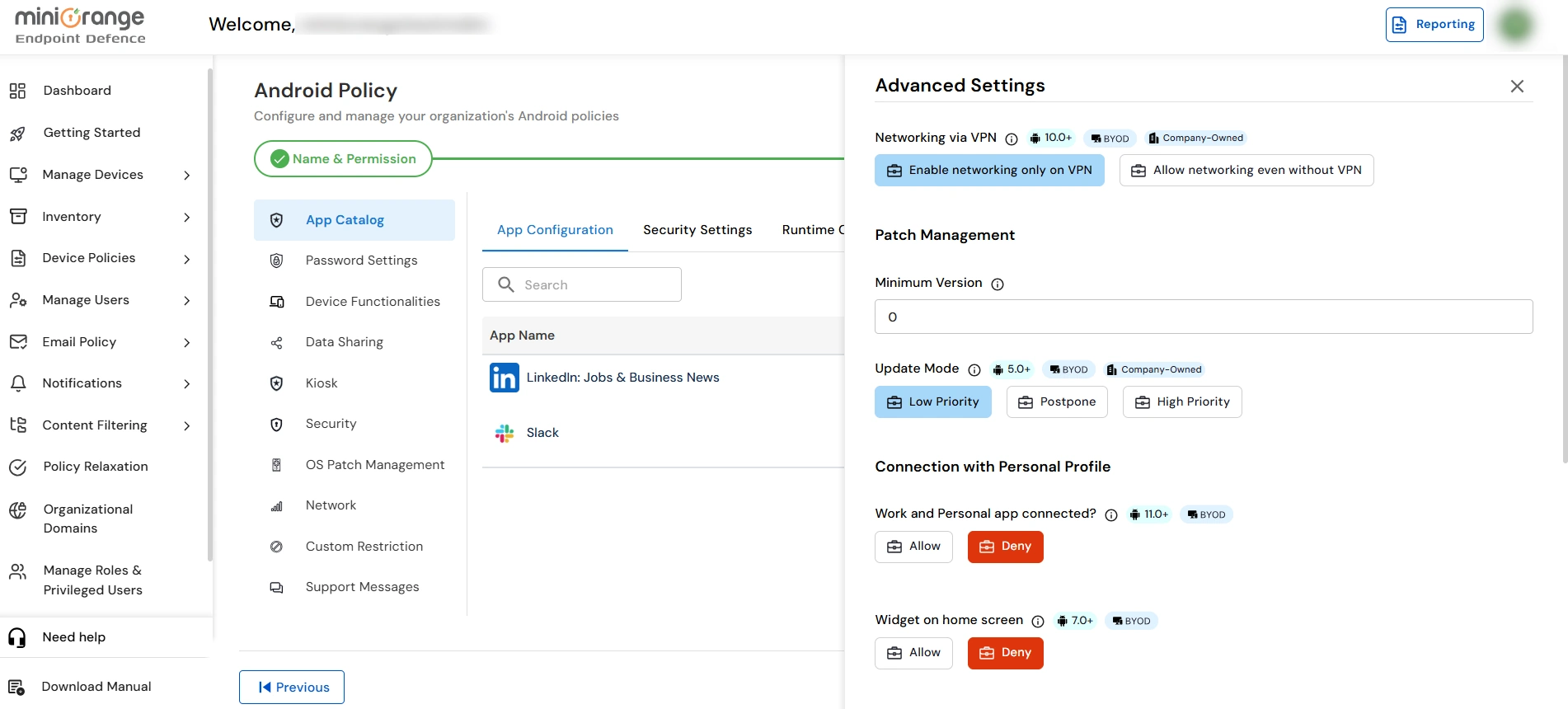Deny Work and Personal app connection
Viewport: 1568px width, 709px height.
(x=1006, y=547)
